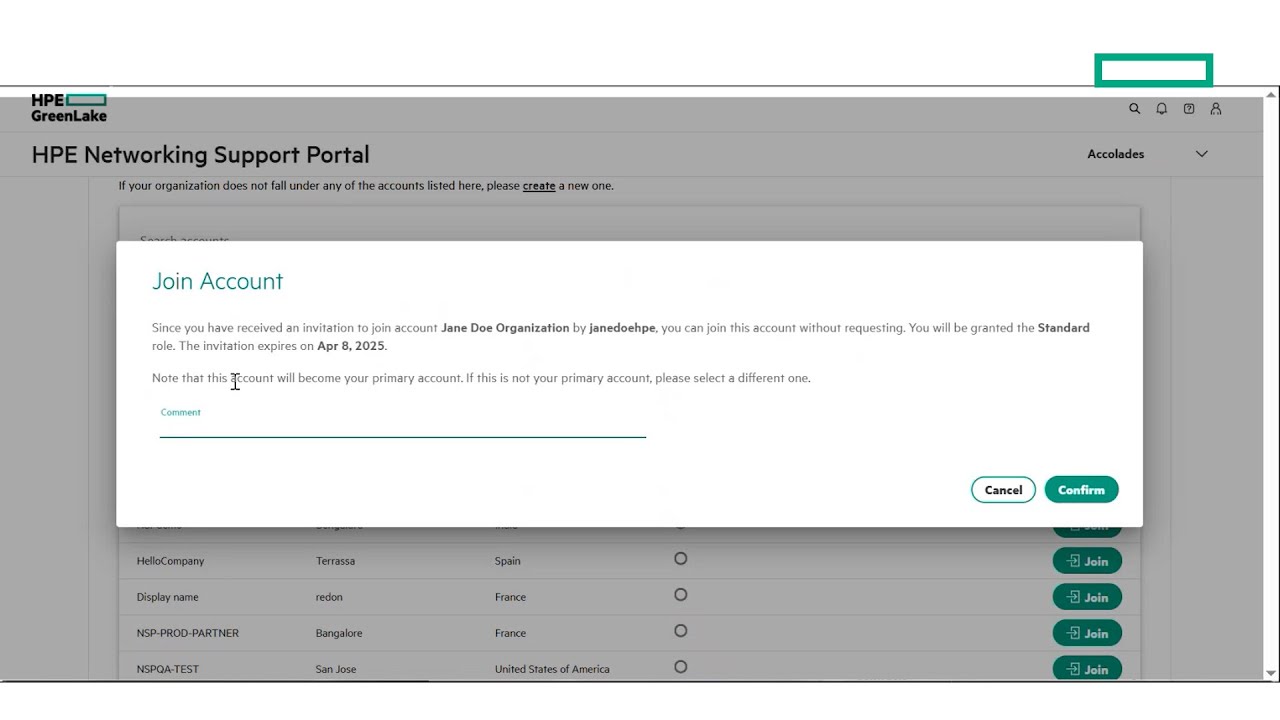Select the Display name row radio button

(x=680, y=595)
